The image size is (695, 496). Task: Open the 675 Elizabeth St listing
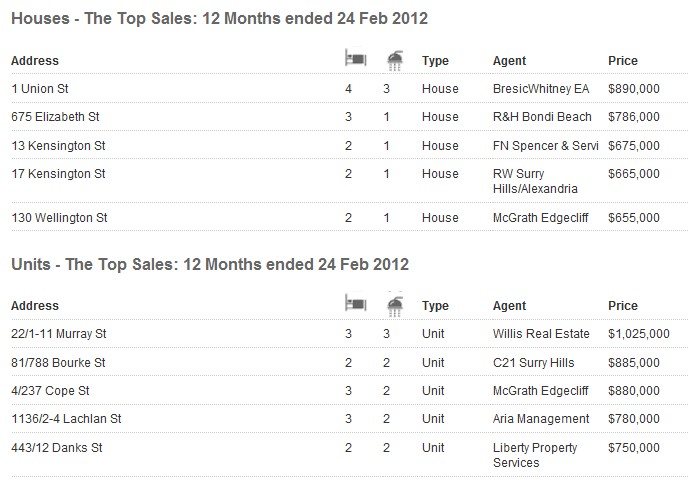55,117
